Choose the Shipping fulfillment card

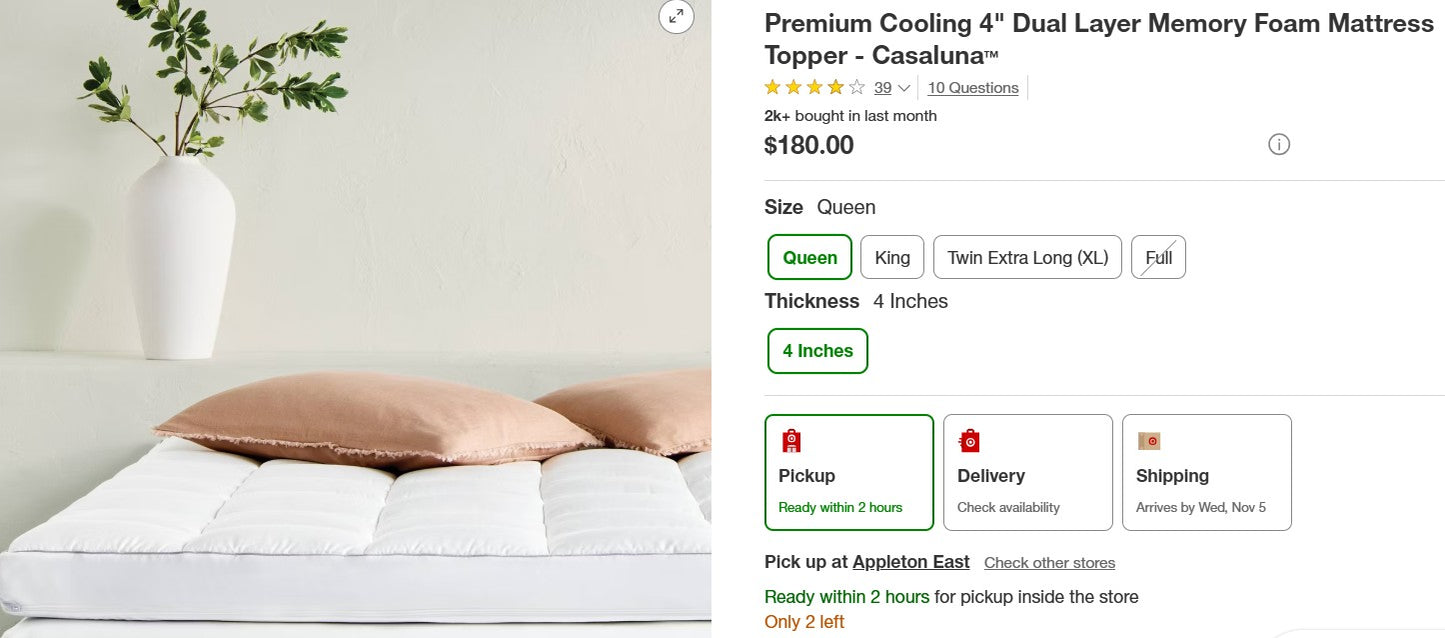click(1206, 471)
